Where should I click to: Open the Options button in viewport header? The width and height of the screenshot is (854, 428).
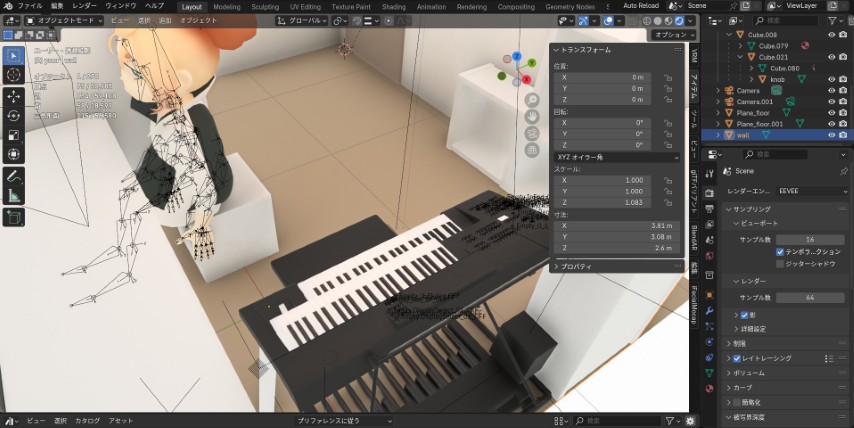pyautogui.click(x=667, y=34)
